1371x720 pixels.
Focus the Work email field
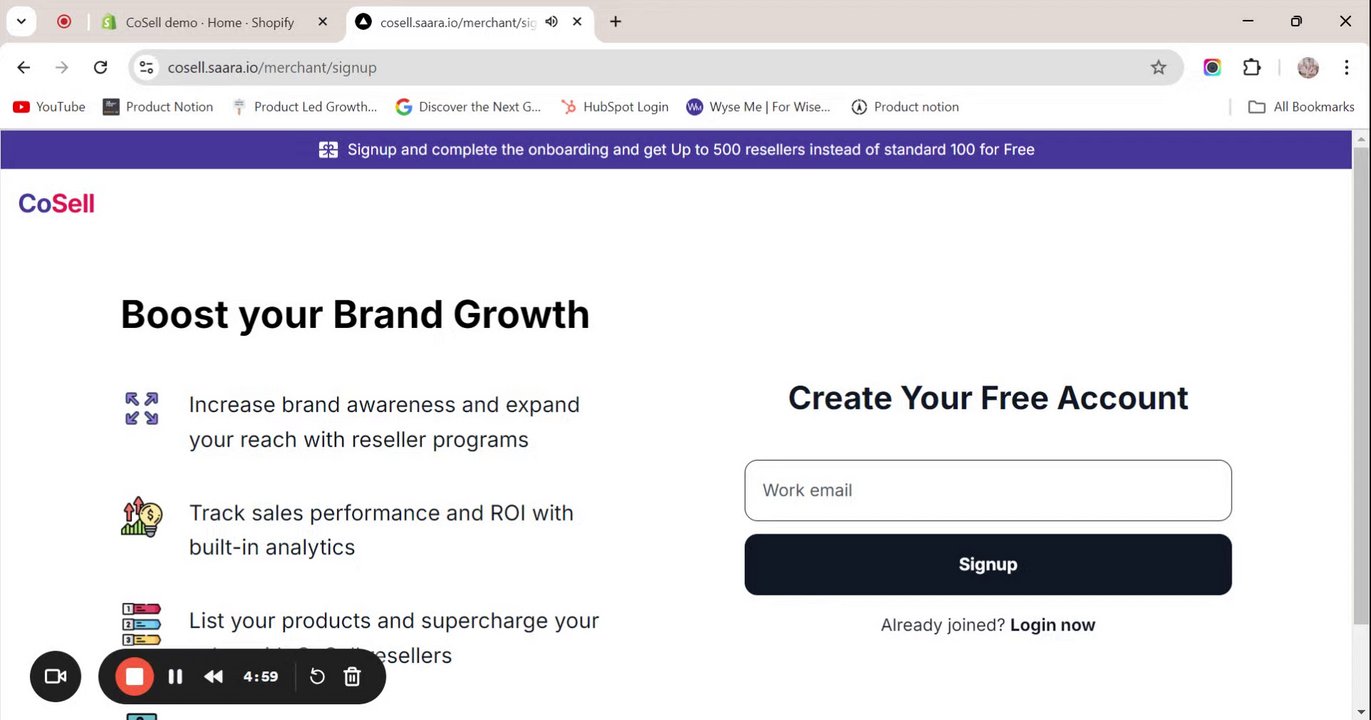[987, 490]
